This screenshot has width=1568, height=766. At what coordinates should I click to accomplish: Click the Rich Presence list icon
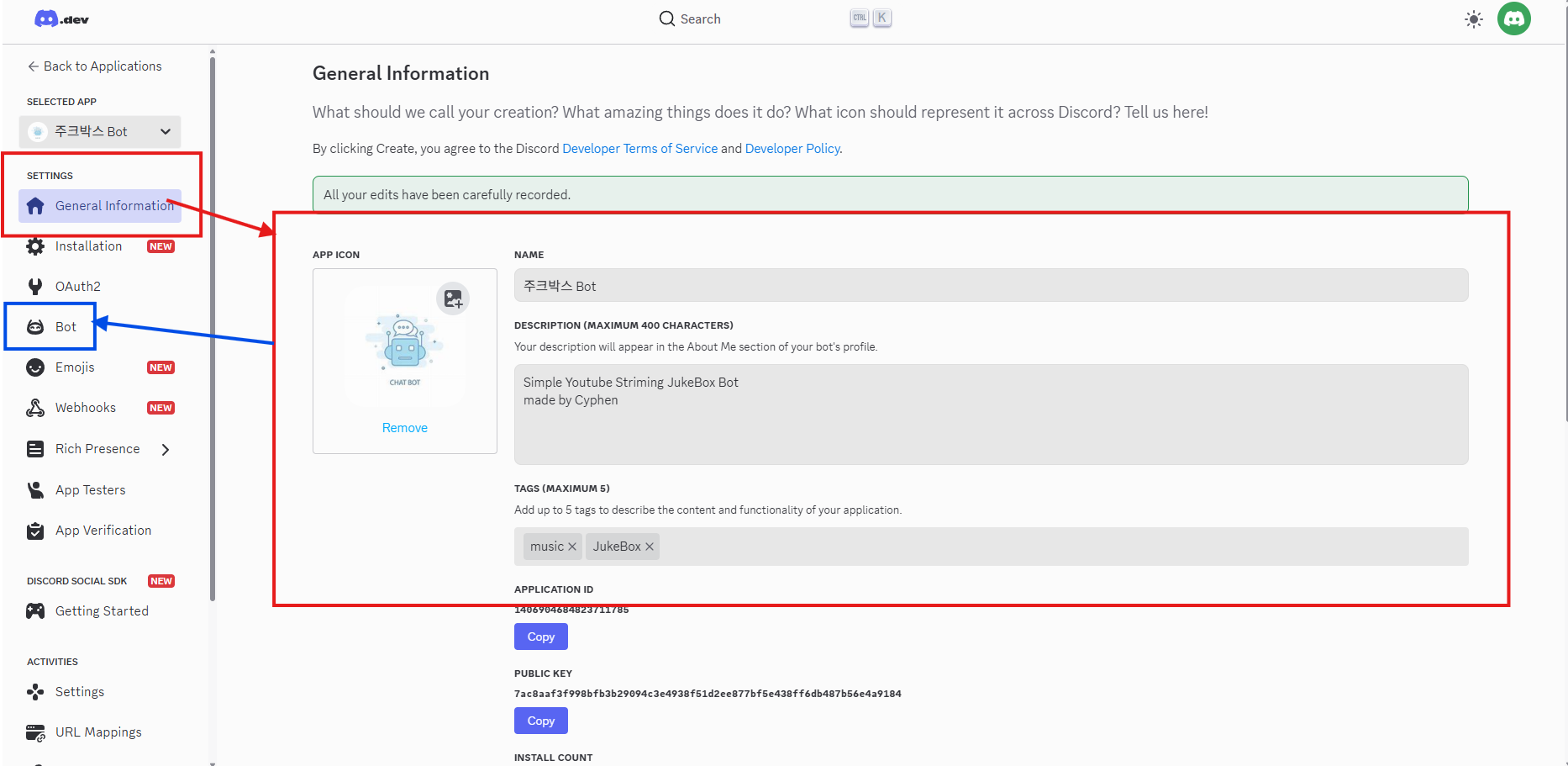pos(35,449)
